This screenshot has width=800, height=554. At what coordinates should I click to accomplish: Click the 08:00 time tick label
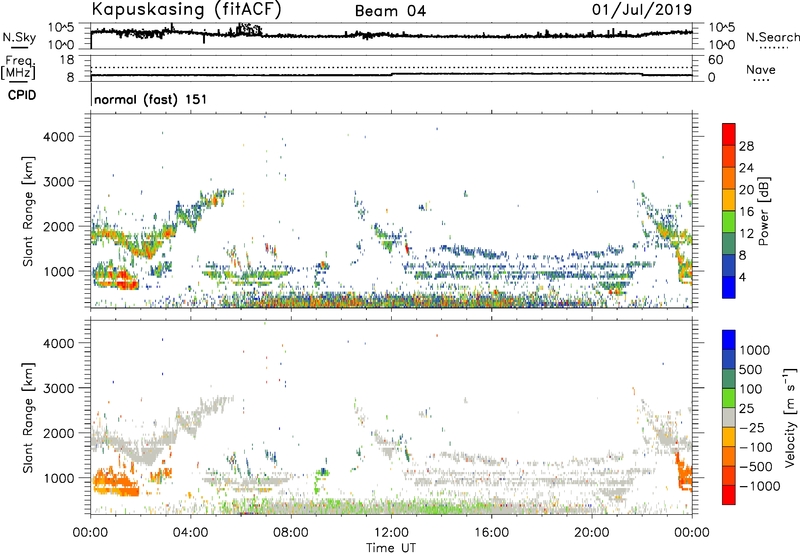pos(291,533)
